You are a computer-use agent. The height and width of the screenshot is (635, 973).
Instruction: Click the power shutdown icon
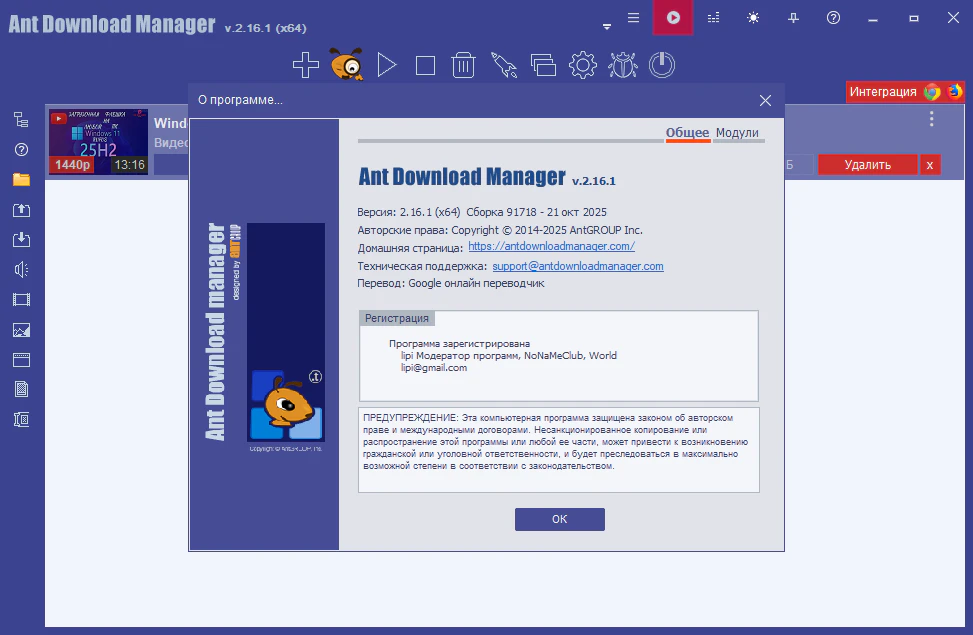point(661,66)
